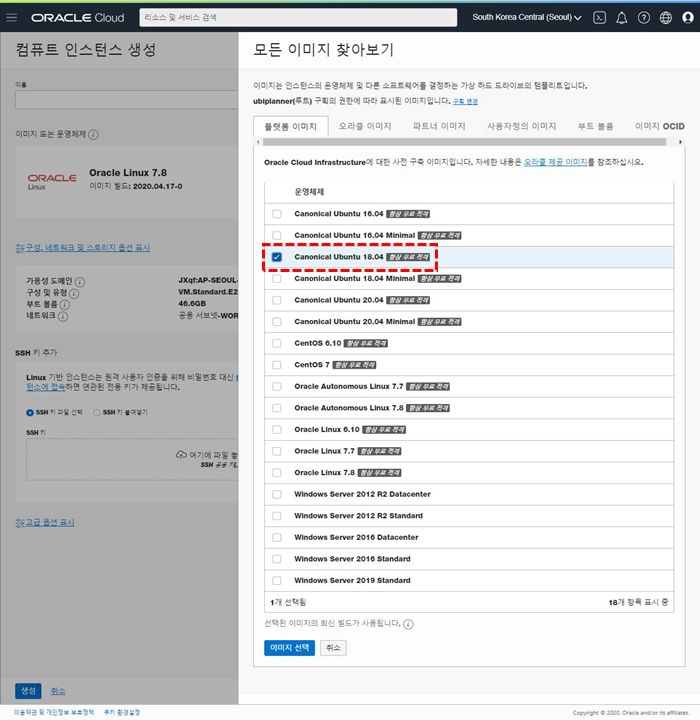Switch to 이미지 OCID tab
700x720 pixels.
point(660,126)
